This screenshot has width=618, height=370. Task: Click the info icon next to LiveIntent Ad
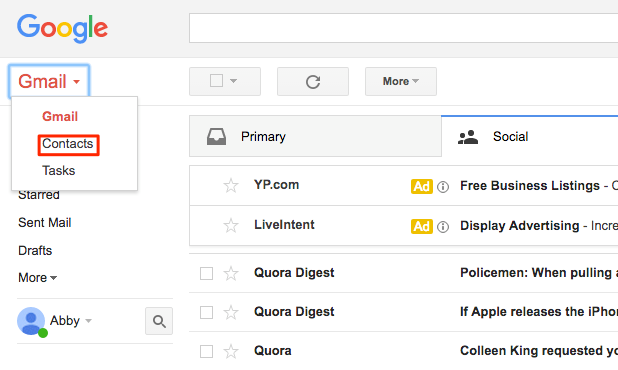pyautogui.click(x=443, y=227)
